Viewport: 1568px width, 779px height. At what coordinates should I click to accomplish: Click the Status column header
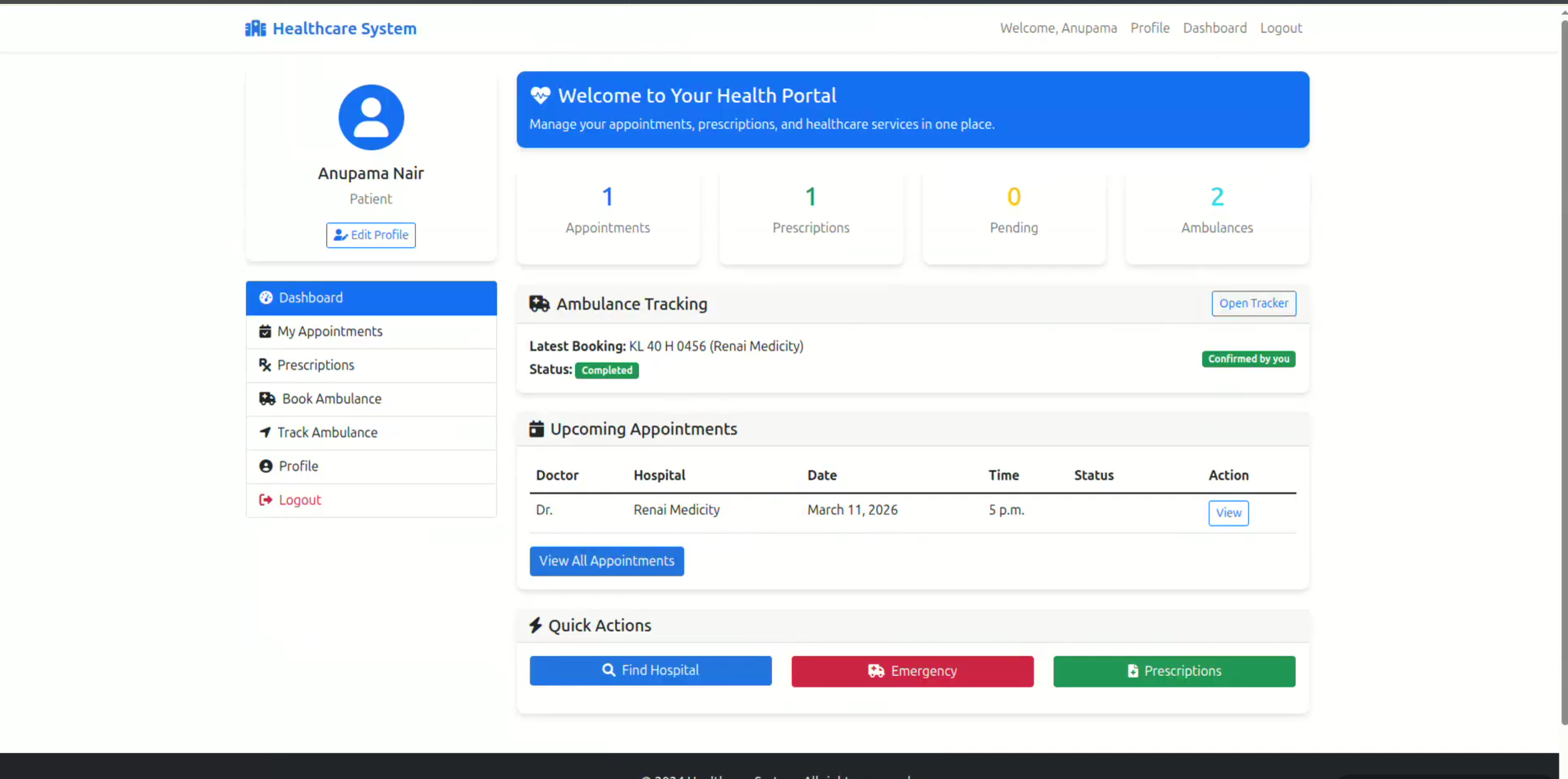[1094, 475]
